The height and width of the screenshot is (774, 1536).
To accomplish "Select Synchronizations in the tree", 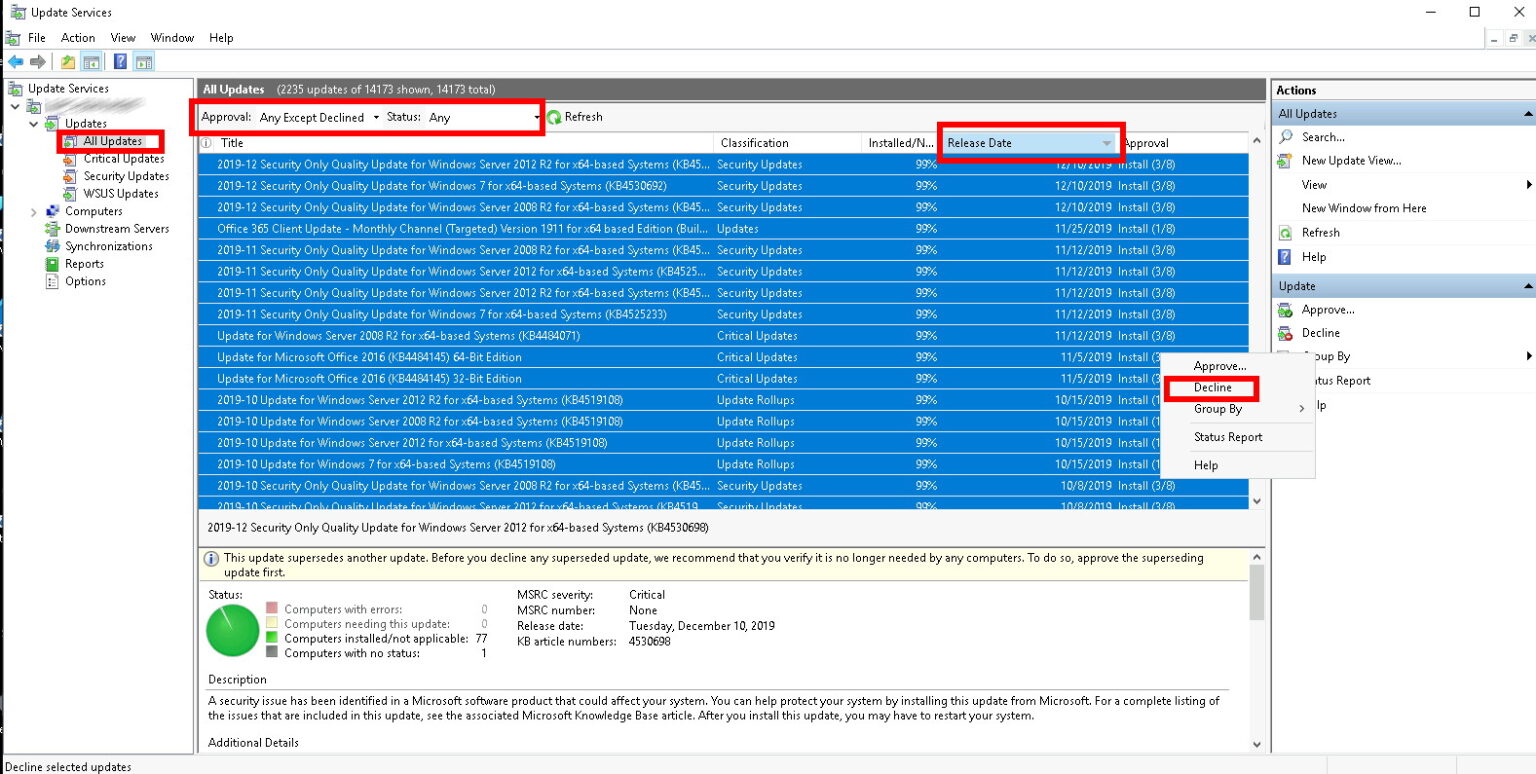I will 108,246.
